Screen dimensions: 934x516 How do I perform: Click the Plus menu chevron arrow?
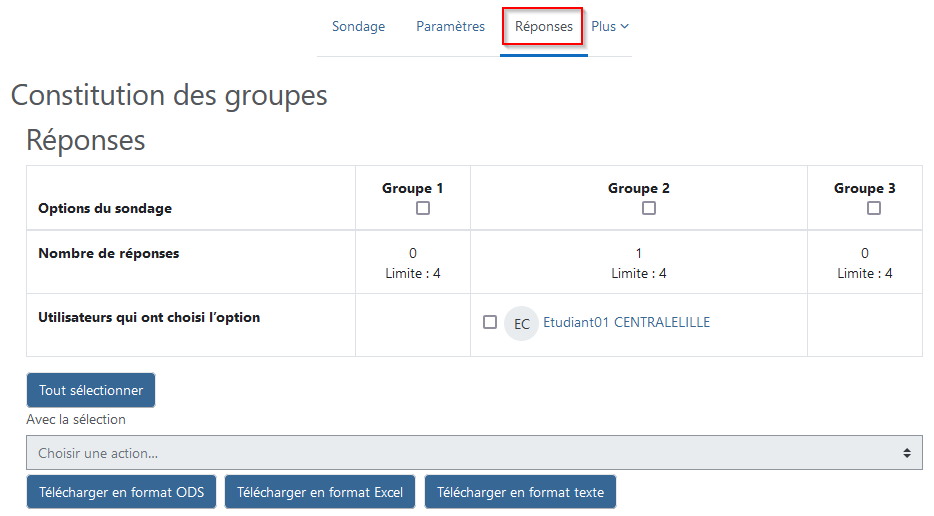[624, 26]
